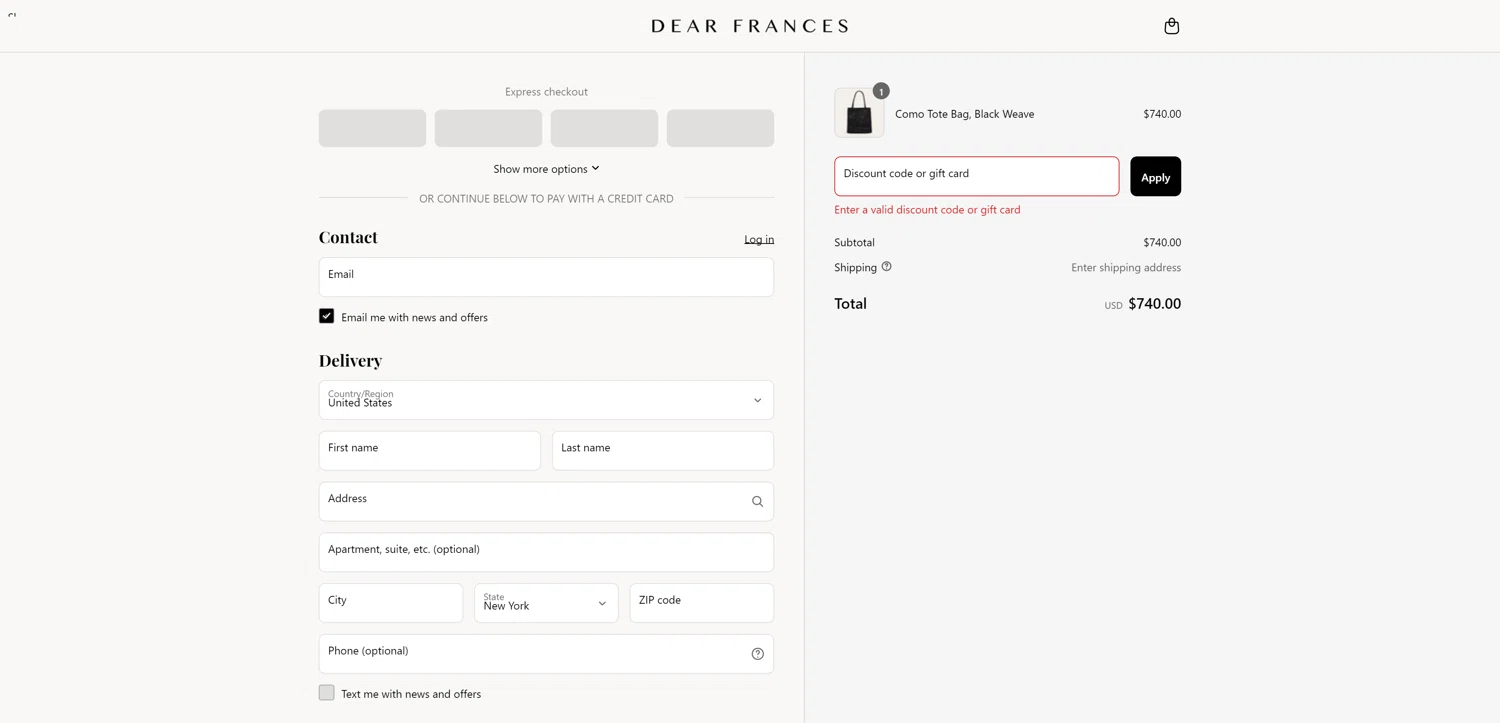Click the second express checkout placeholder button
This screenshot has width=1500, height=723.
488,128
